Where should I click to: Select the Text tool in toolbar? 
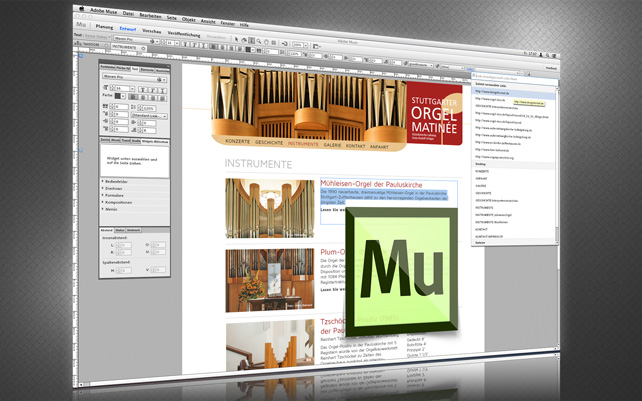[251, 41]
